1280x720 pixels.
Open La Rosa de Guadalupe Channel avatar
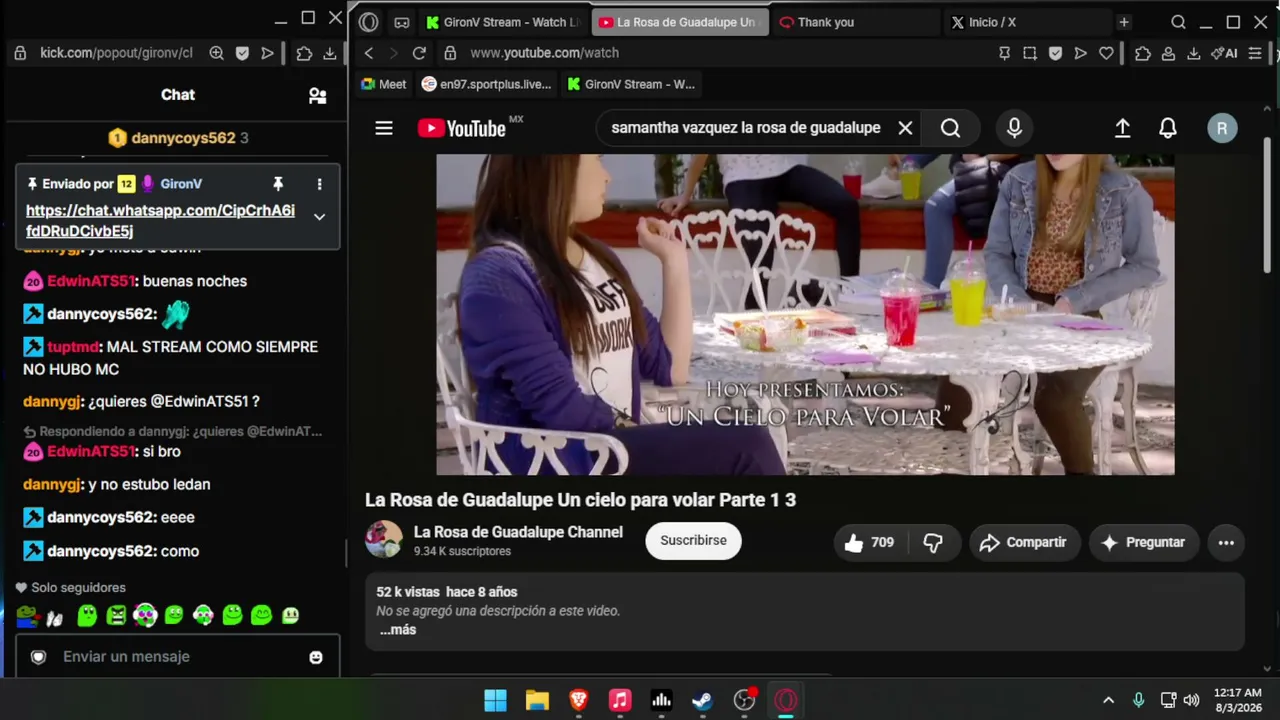384,540
